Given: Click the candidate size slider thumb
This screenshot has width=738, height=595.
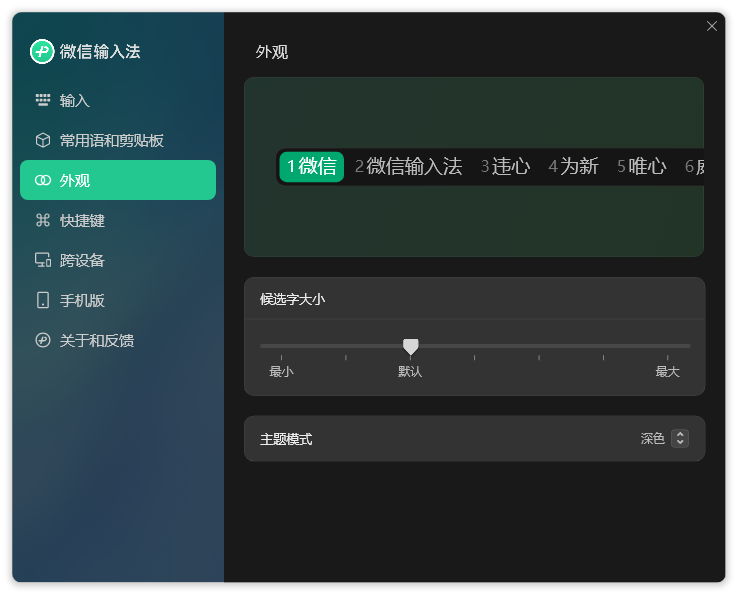Looking at the screenshot, I should coord(410,346).
